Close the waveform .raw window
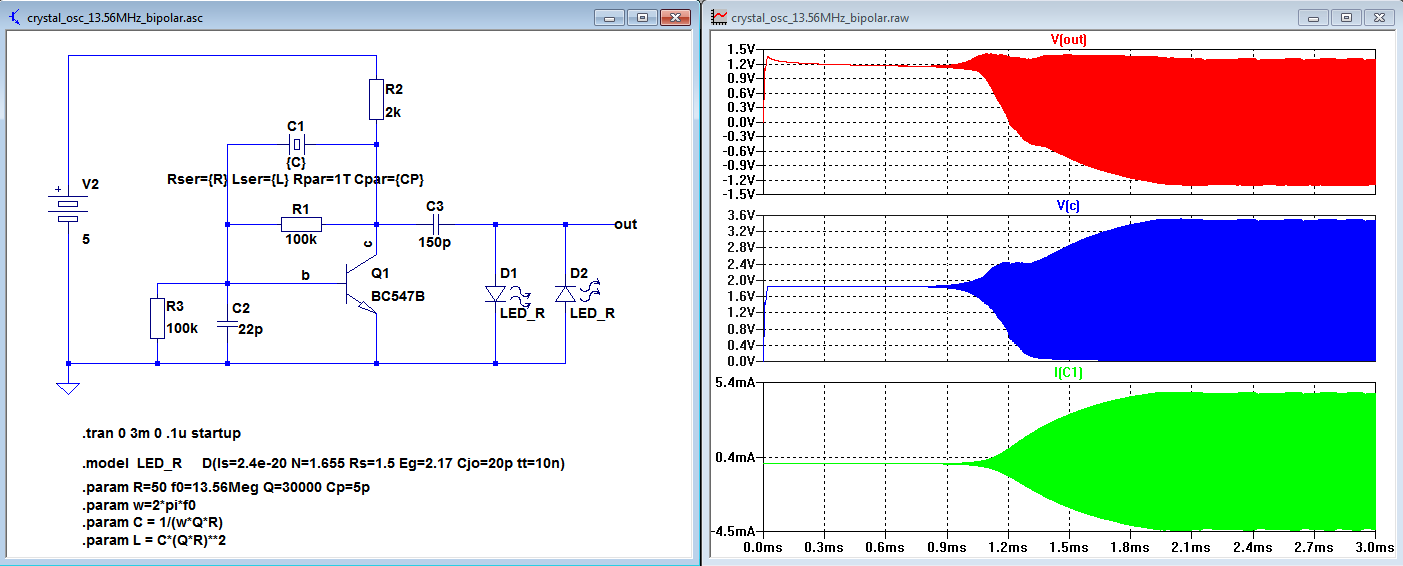Screen dimensions: 1403x566 tap(1379, 18)
